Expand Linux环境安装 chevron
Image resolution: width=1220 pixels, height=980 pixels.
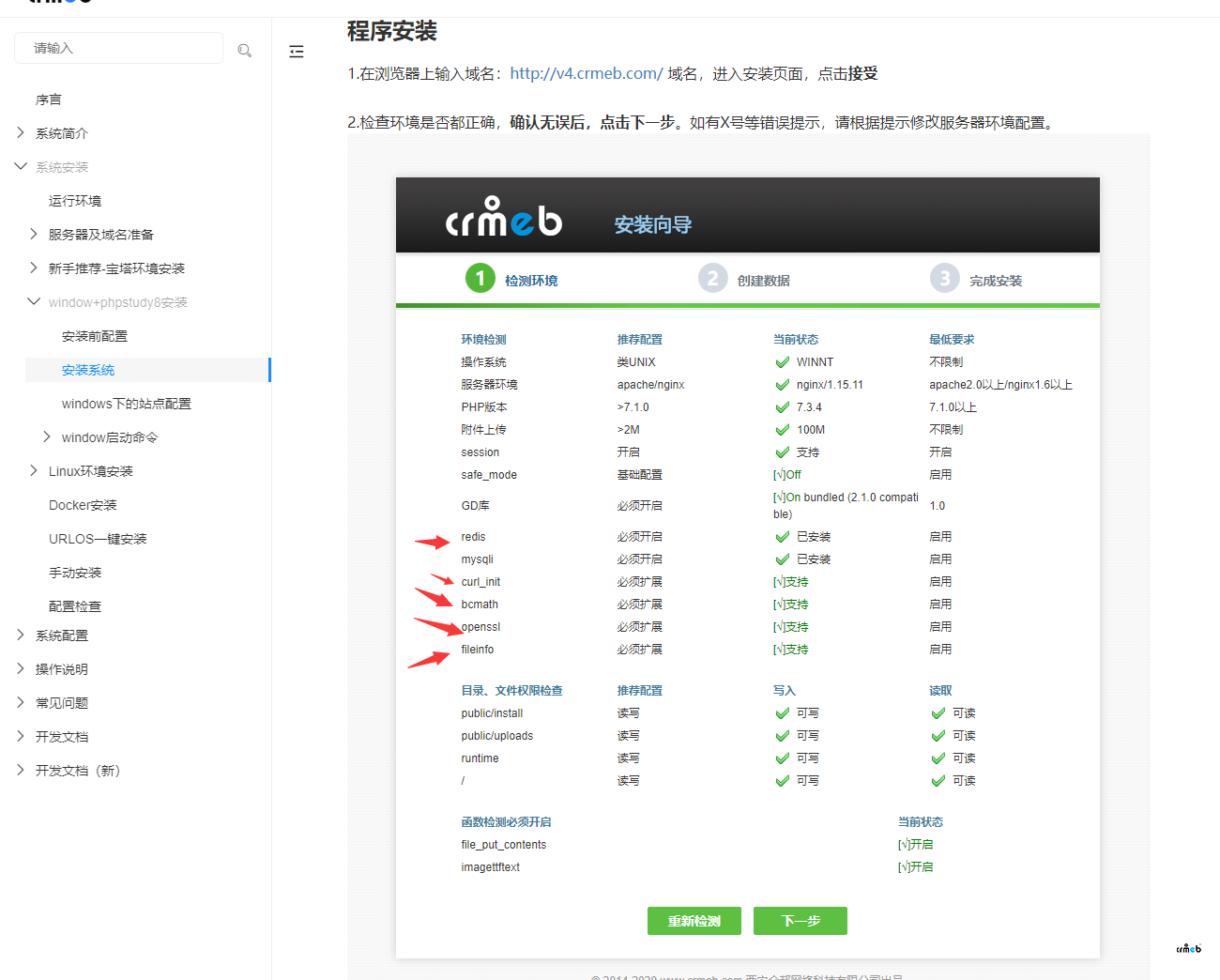34,470
